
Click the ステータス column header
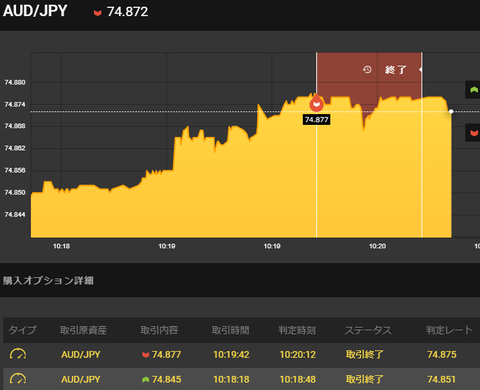pos(368,330)
